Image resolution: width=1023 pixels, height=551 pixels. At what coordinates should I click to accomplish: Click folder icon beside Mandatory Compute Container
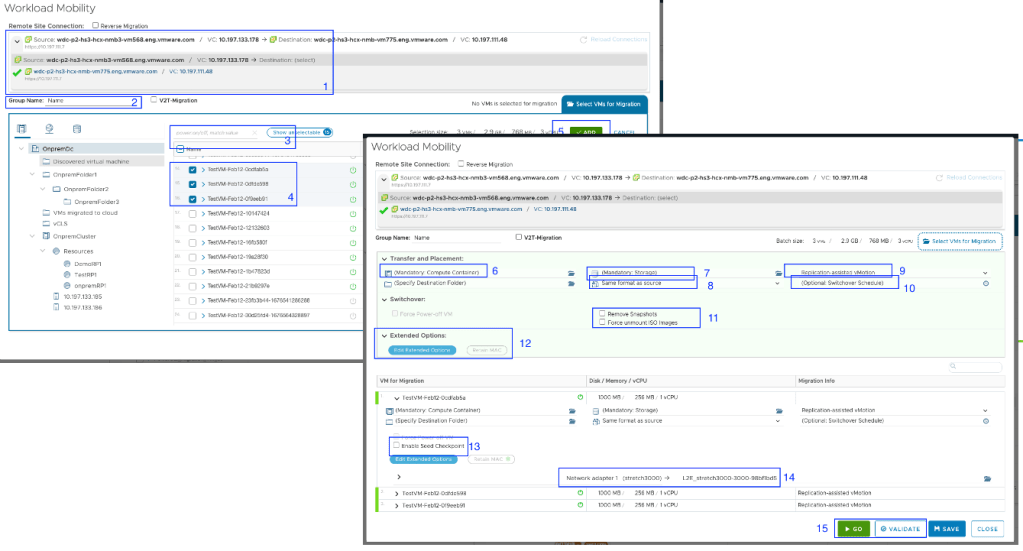571,272
